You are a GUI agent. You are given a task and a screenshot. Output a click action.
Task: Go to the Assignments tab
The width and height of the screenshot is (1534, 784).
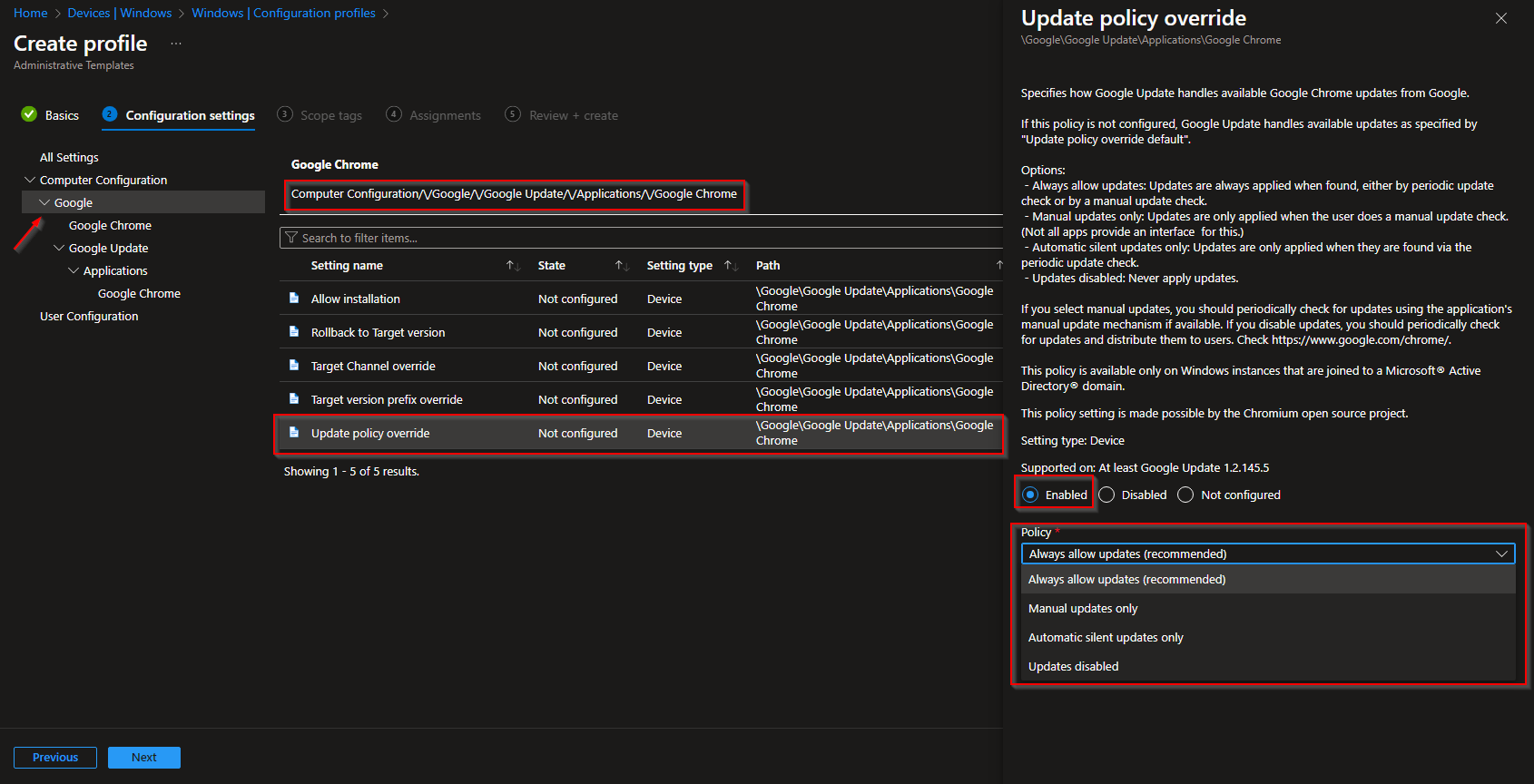[x=434, y=115]
